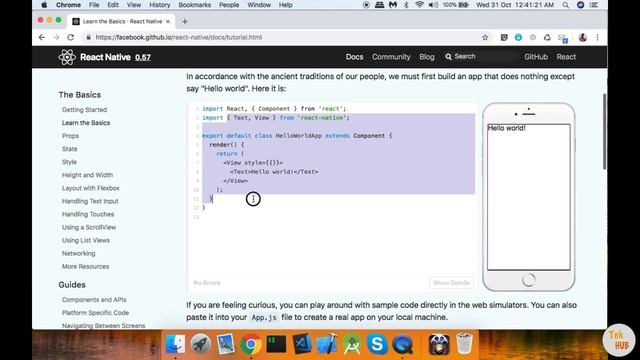640x360 pixels.
Task: Open Chrome three-dot menu
Action: point(597,38)
